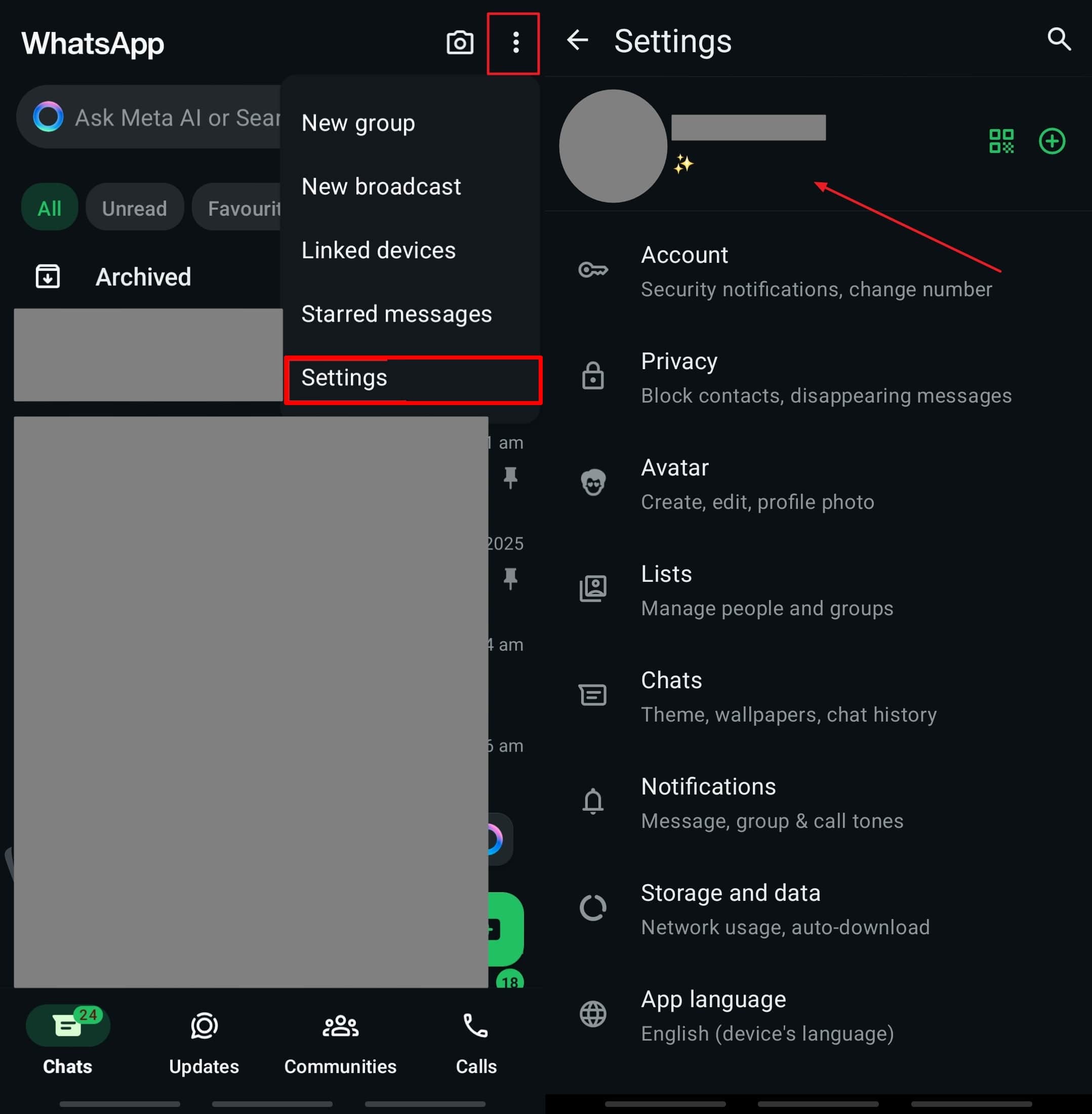The image size is (1092, 1114).
Task: Select New broadcast from overflow menu
Action: 411,186
